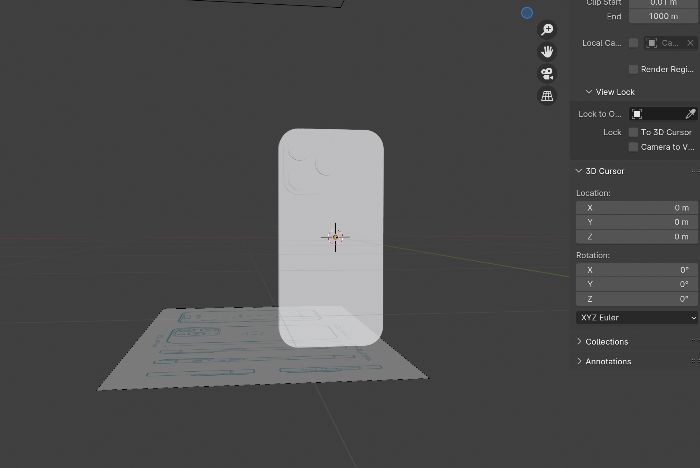Click the 'Render Regi...' label
This screenshot has height=468, width=700.
[x=667, y=69]
